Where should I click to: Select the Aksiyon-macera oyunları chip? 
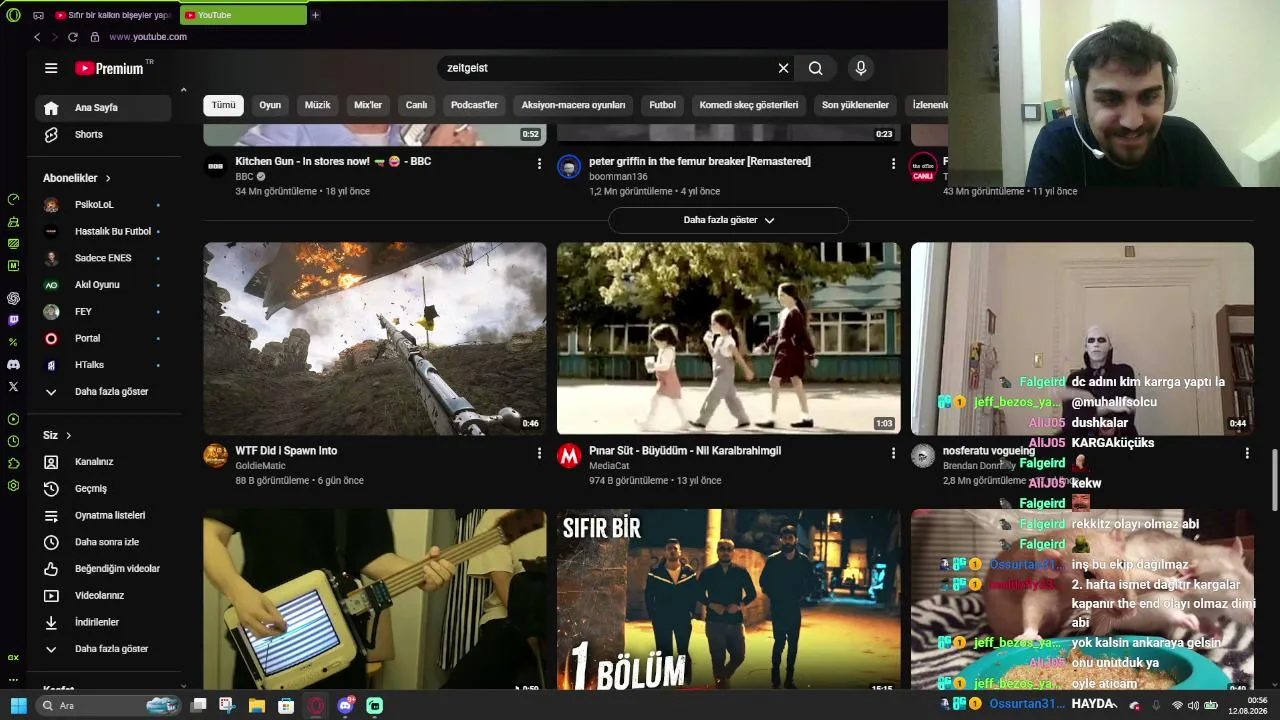pos(573,105)
